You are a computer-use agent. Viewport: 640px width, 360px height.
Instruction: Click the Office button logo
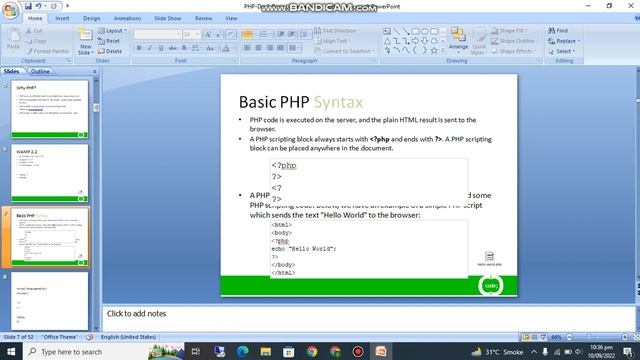click(x=11, y=10)
